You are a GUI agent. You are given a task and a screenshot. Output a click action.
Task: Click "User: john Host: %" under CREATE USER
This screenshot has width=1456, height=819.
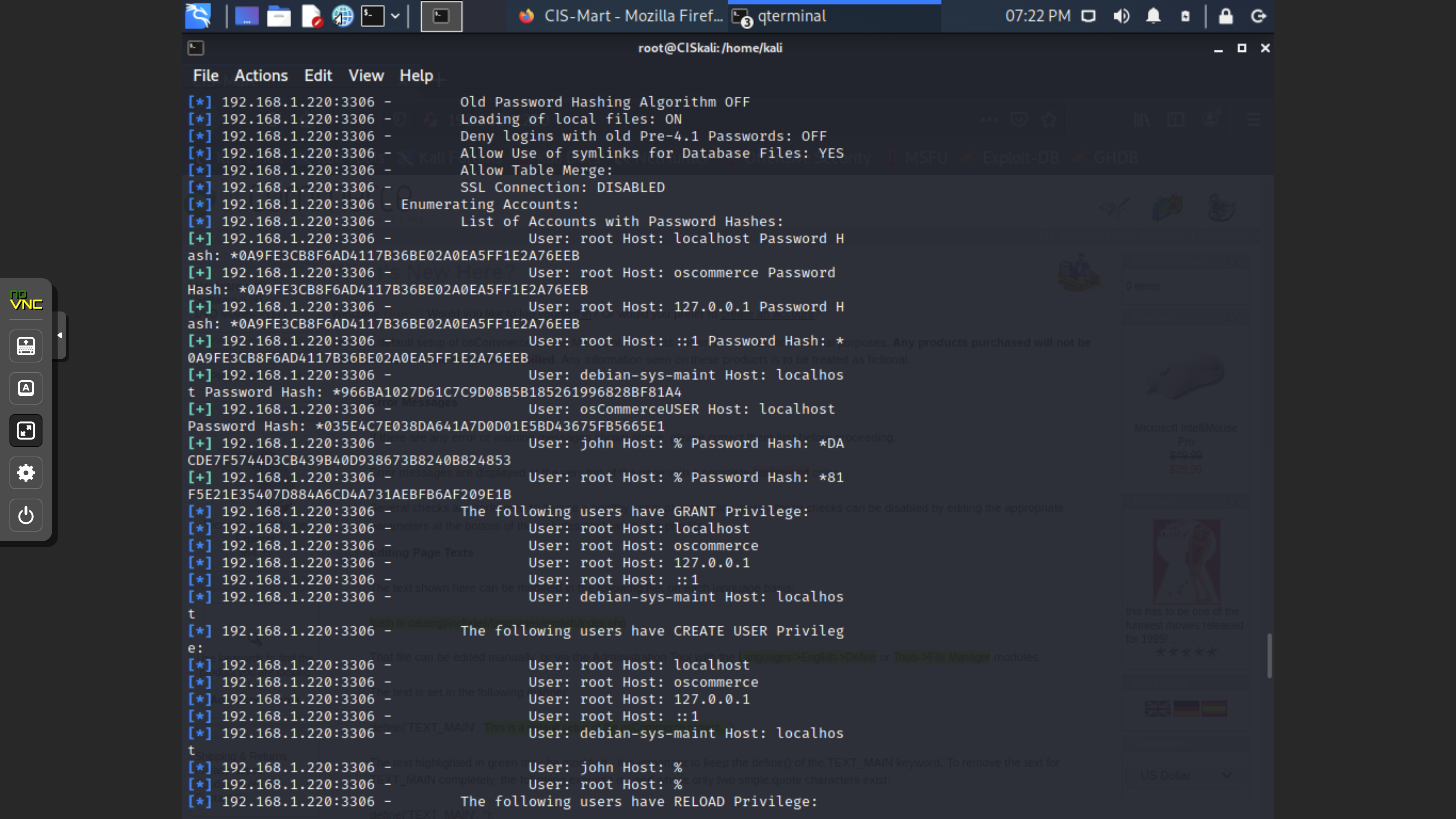pos(606,767)
